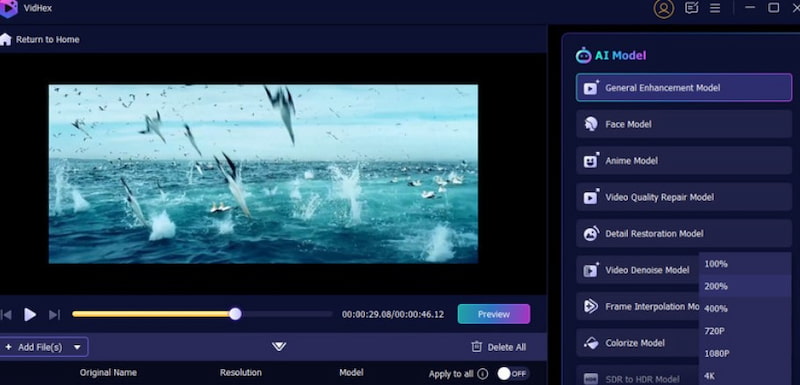Click the trash icon next to Delete All
The height and width of the screenshot is (385, 800).
tap(476, 347)
